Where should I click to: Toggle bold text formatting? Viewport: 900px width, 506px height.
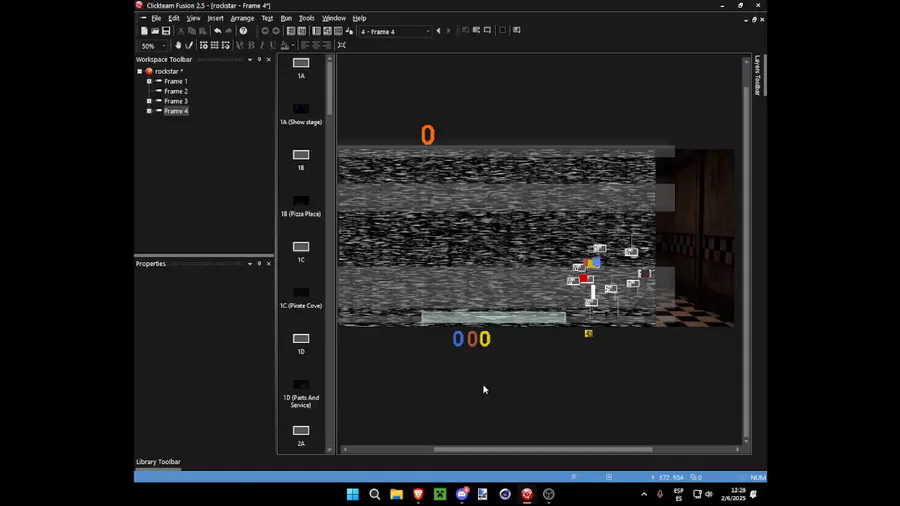[x=251, y=45]
